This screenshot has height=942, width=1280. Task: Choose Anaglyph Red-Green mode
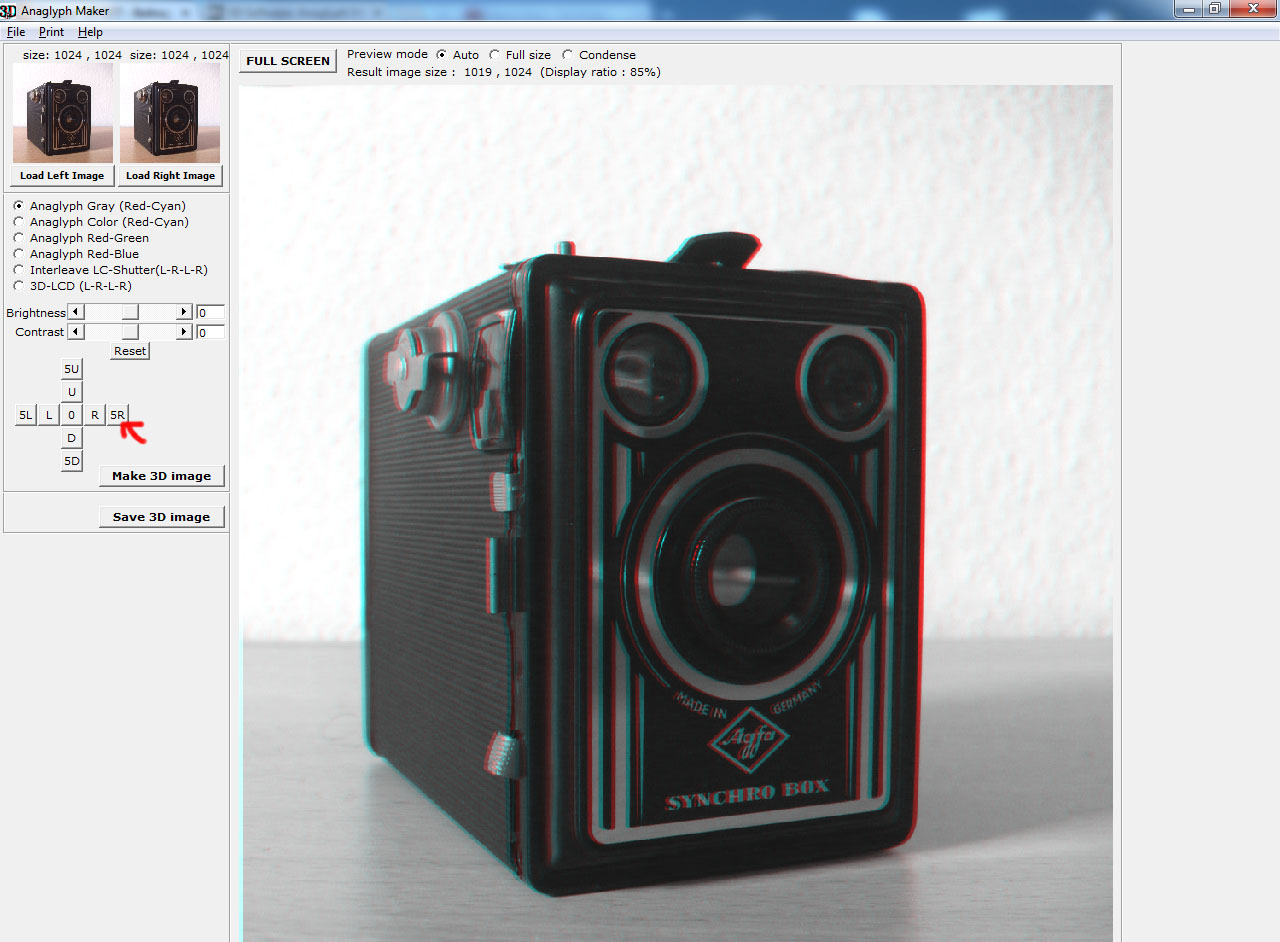tap(81, 238)
